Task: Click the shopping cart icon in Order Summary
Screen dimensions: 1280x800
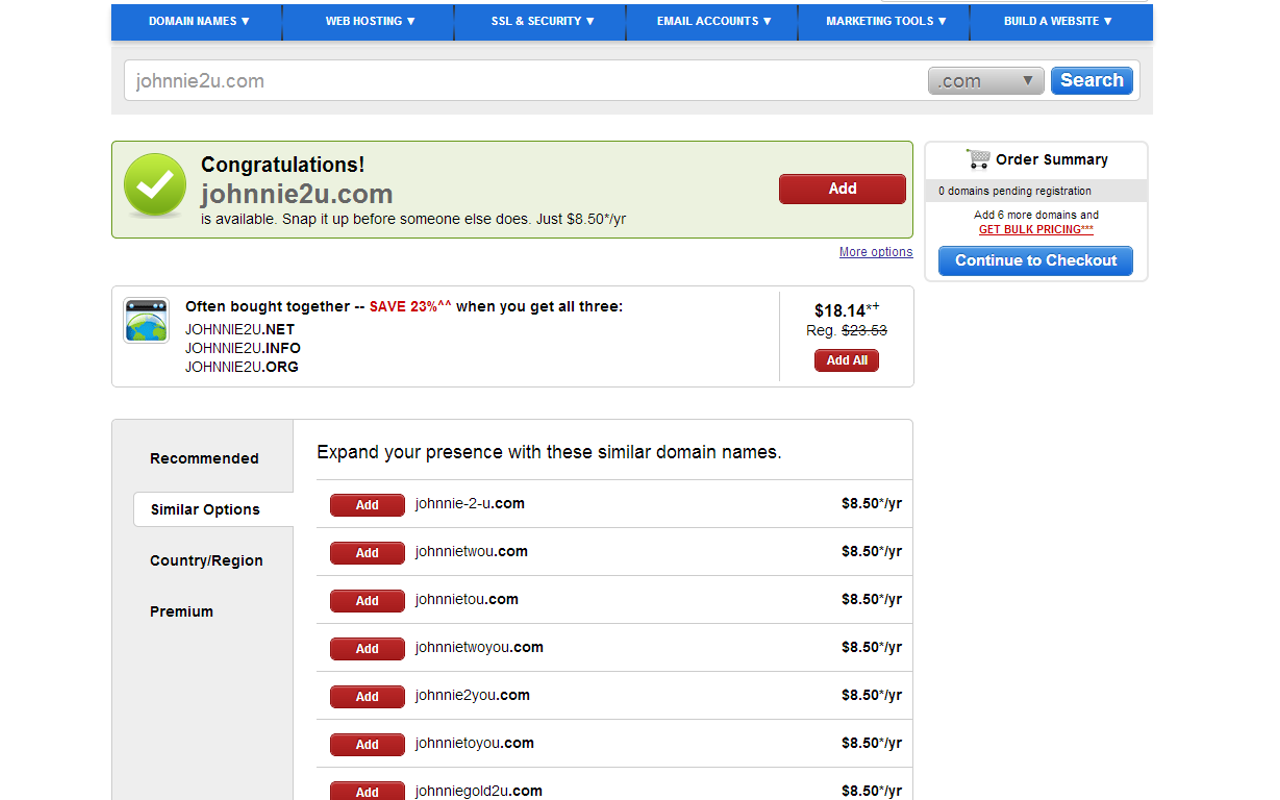Action: pyautogui.click(x=976, y=159)
